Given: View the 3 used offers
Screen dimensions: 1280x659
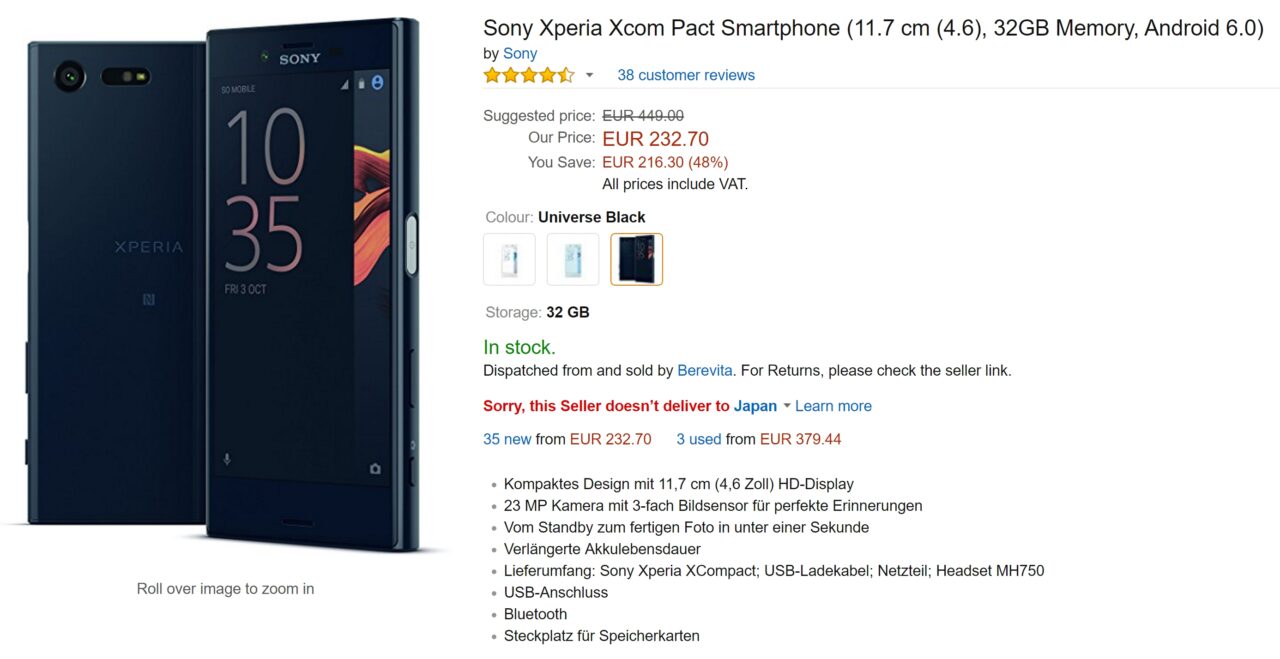Looking at the screenshot, I should point(698,439).
